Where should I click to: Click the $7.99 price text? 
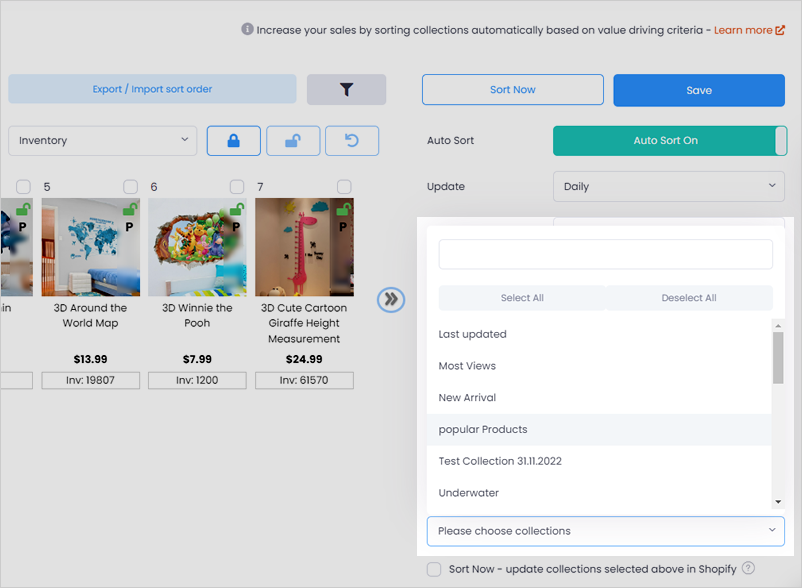tap(197, 359)
